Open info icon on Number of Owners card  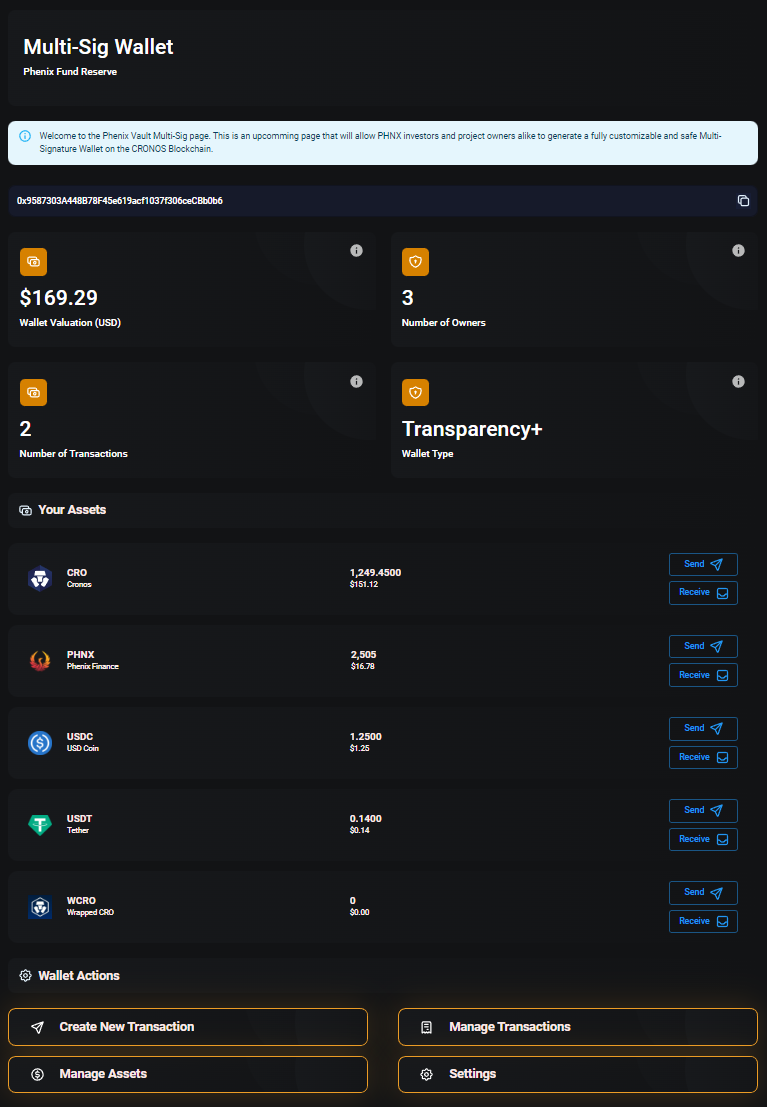coord(739,251)
